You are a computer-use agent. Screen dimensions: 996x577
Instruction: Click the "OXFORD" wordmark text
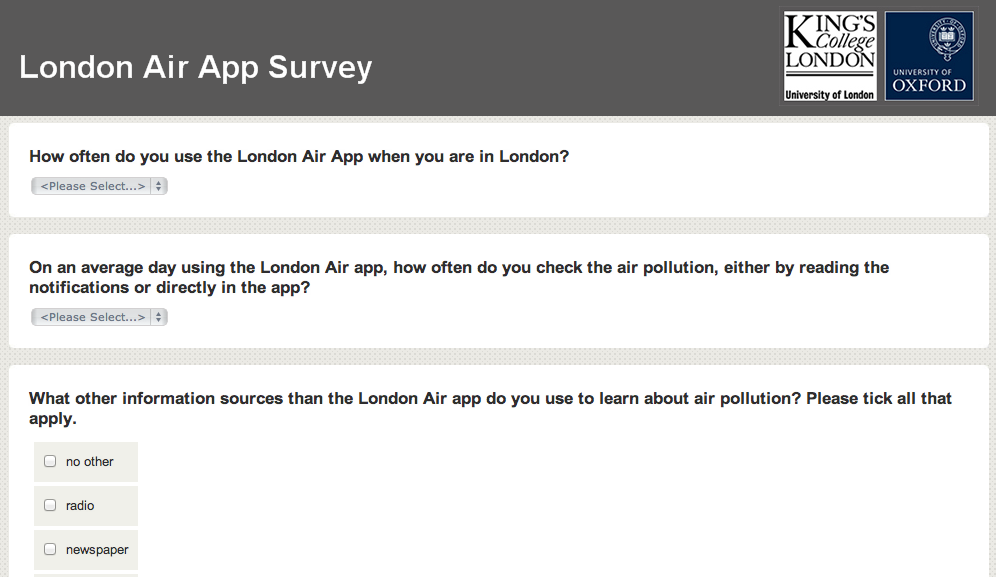coord(929,86)
